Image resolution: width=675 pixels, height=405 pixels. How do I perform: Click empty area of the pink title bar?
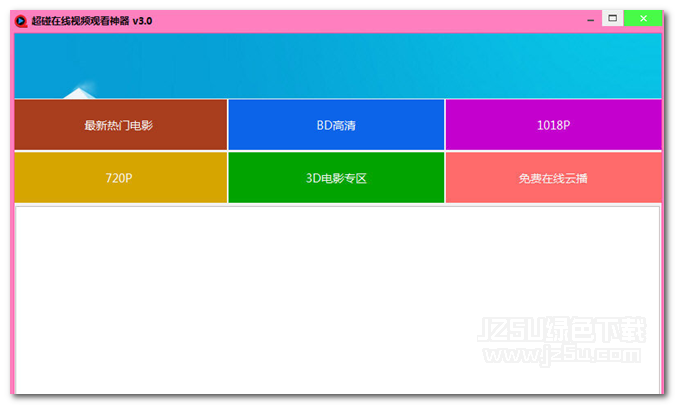tap(380, 20)
